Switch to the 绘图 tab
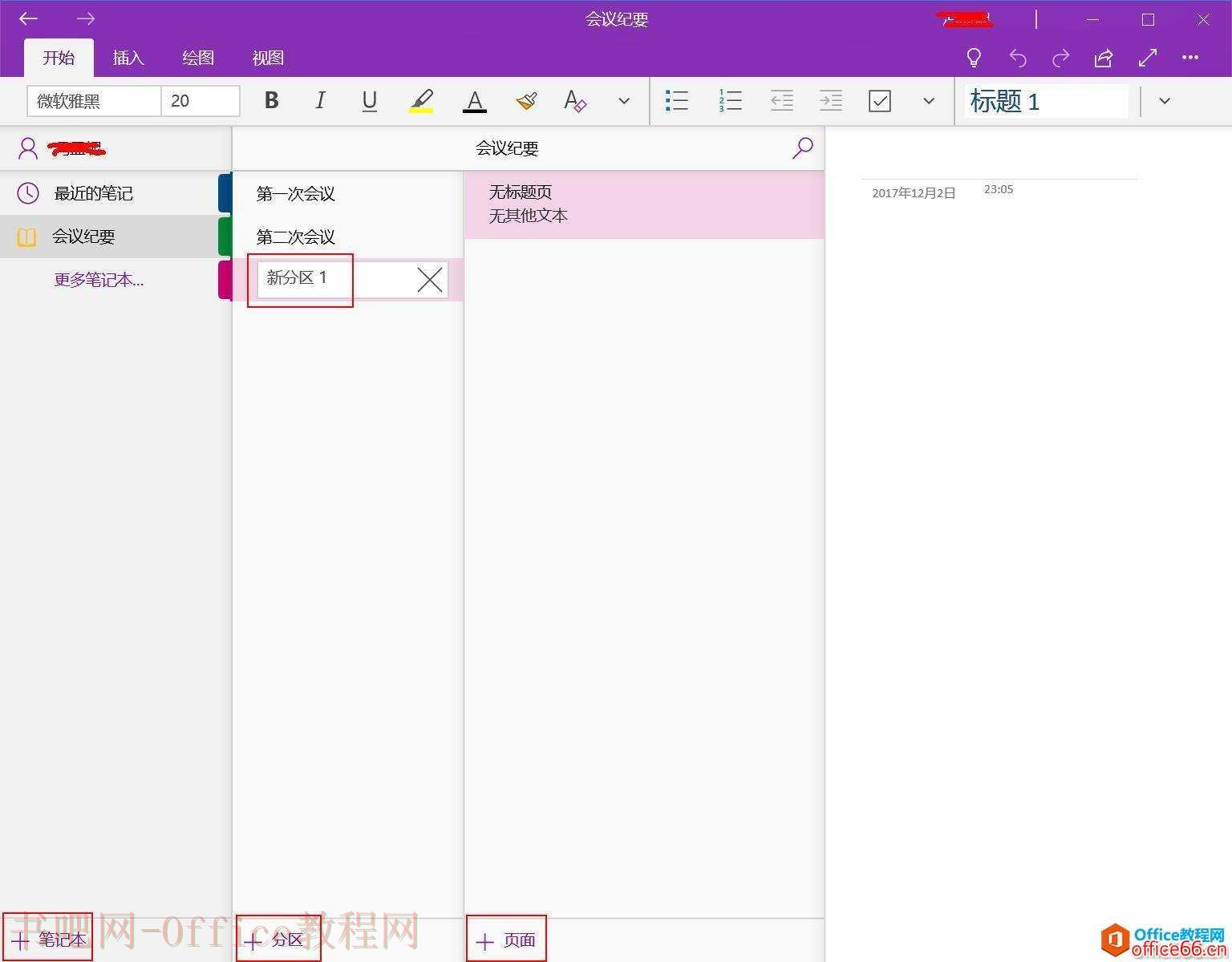Viewport: 1232px width, 962px height. [x=198, y=58]
